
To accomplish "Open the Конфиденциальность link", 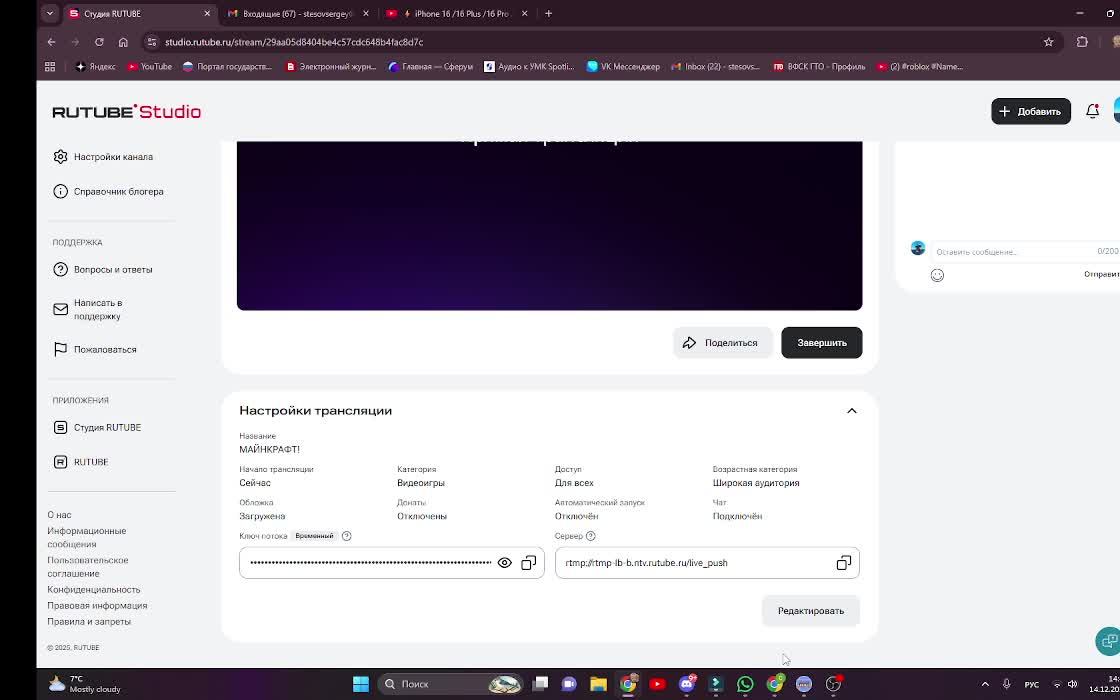I will click(94, 589).
